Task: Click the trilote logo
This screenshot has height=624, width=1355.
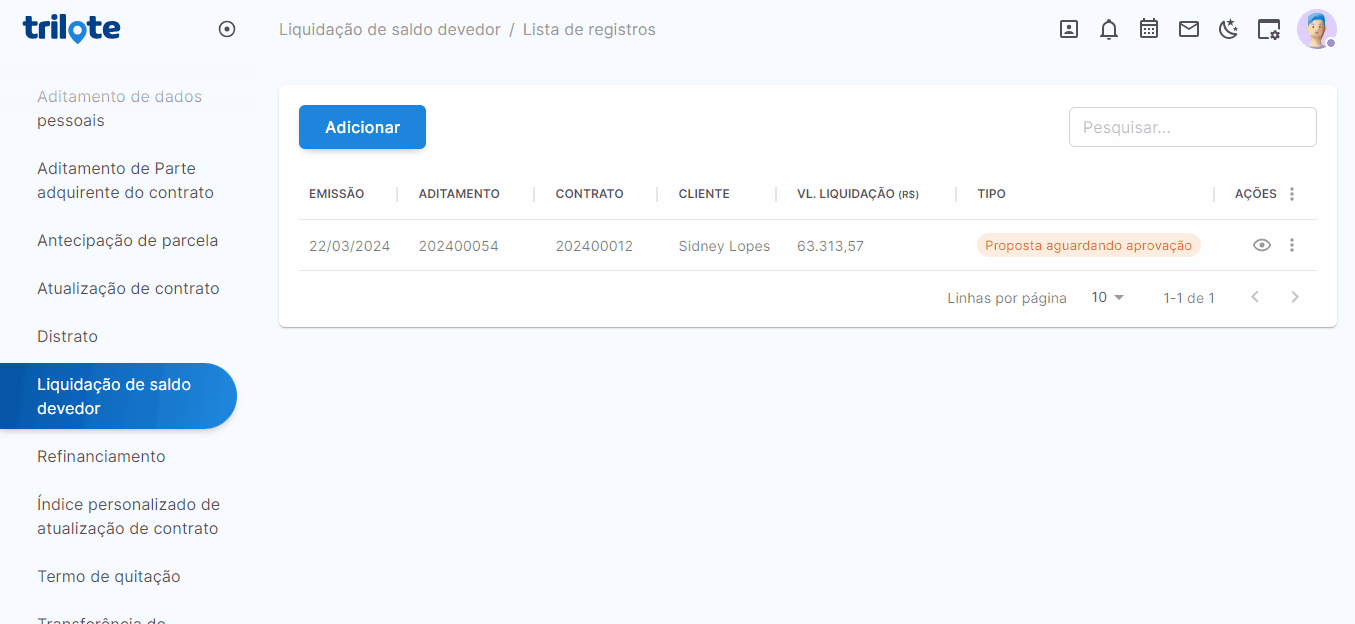Action: coord(72,28)
